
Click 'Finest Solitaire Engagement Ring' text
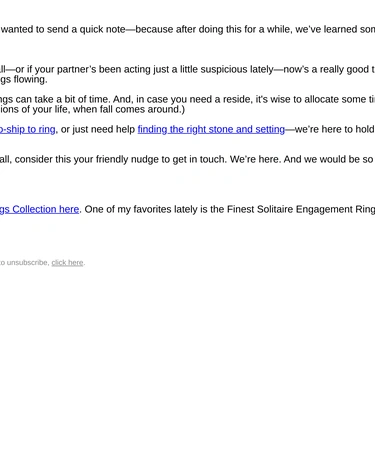point(301,209)
